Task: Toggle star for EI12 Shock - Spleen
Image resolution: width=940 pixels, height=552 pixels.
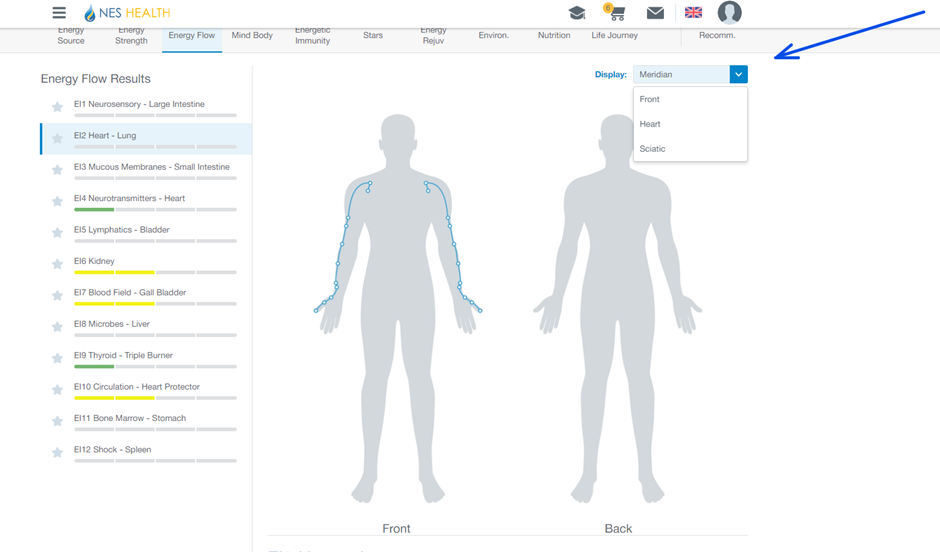Action: click(58, 453)
